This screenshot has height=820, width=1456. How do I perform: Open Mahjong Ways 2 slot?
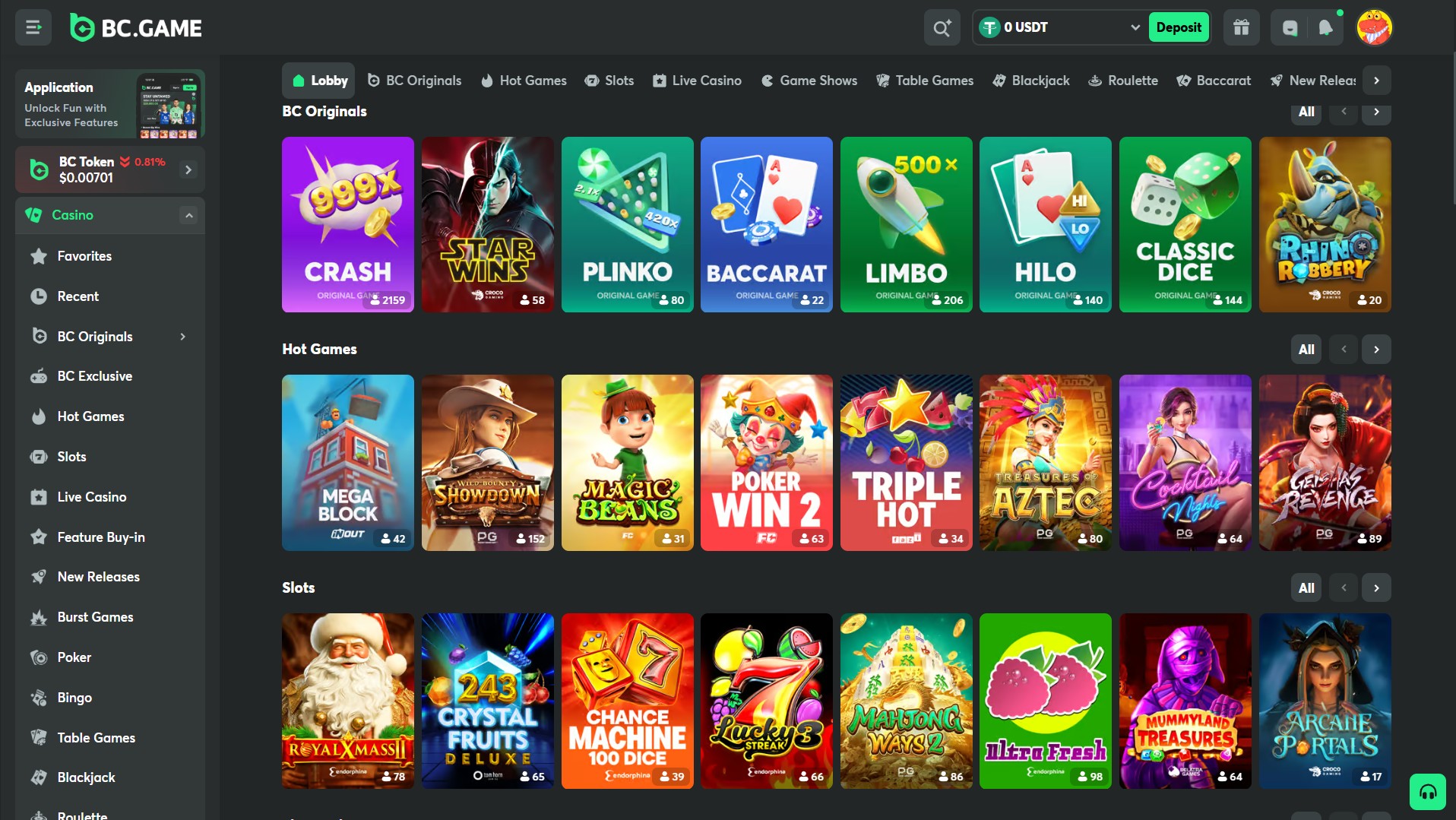pos(906,701)
